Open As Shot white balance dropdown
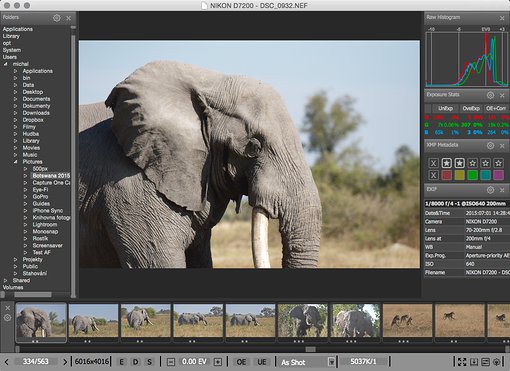The width and height of the screenshot is (510, 371). 308,362
